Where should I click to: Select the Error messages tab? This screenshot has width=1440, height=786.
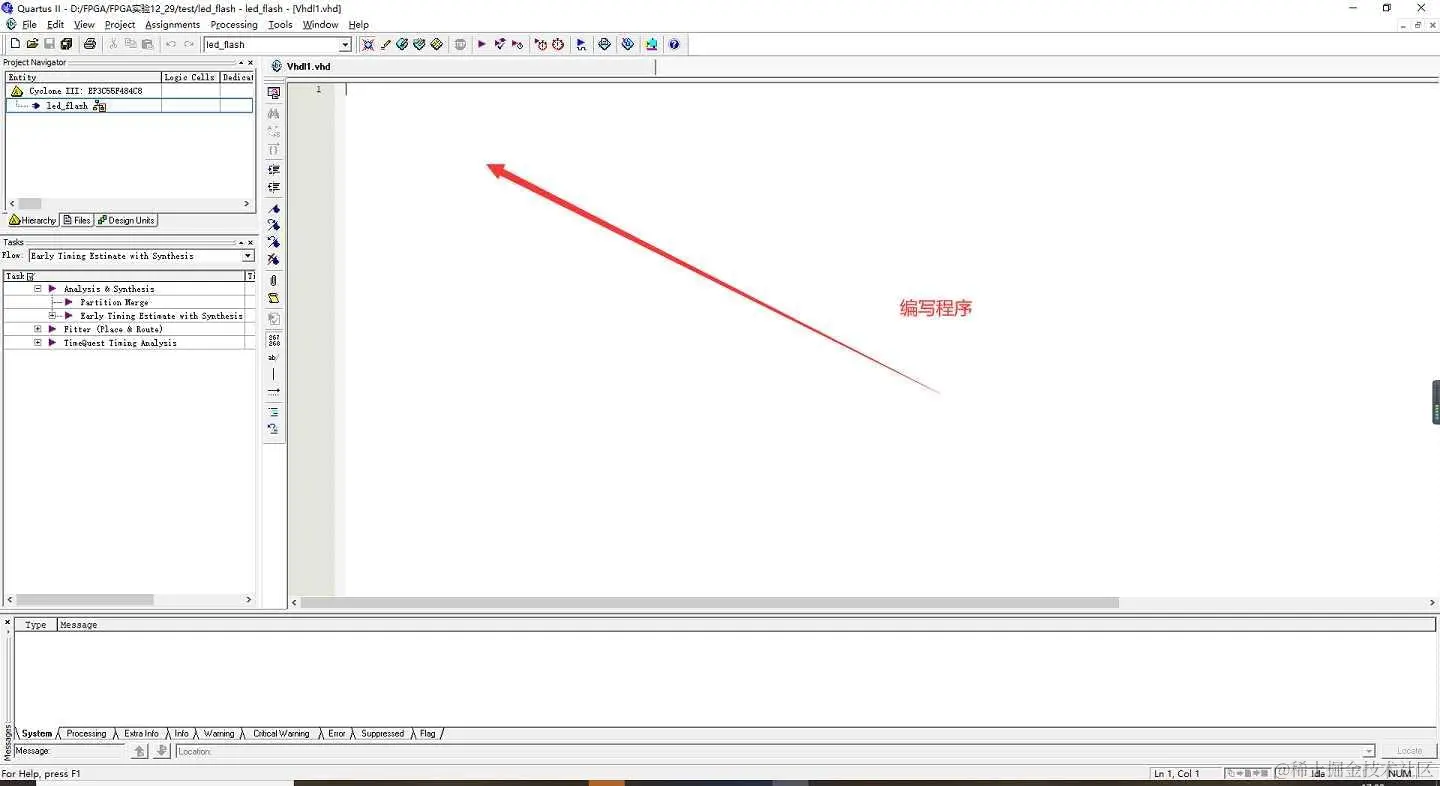pos(337,734)
